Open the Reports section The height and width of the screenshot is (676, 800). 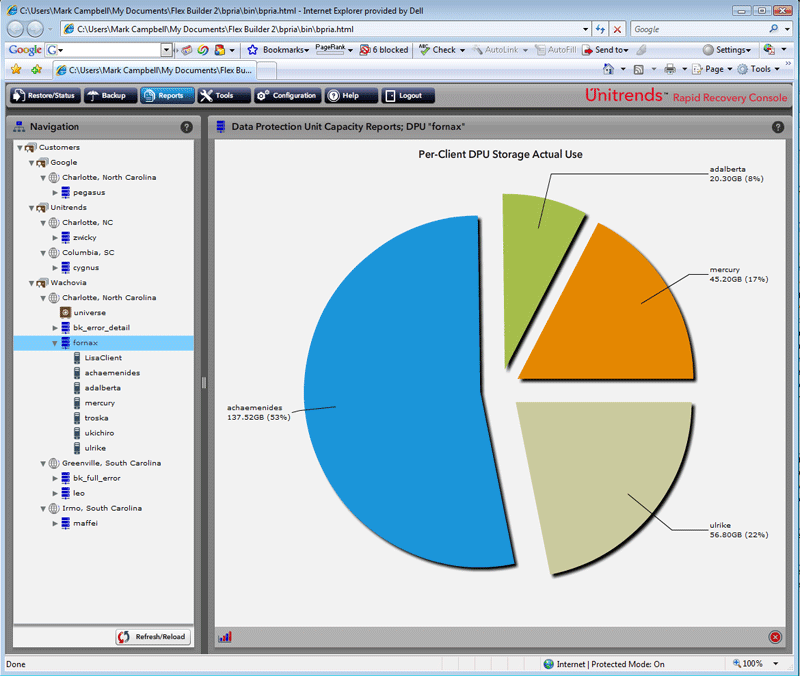pyautogui.click(x=167, y=95)
